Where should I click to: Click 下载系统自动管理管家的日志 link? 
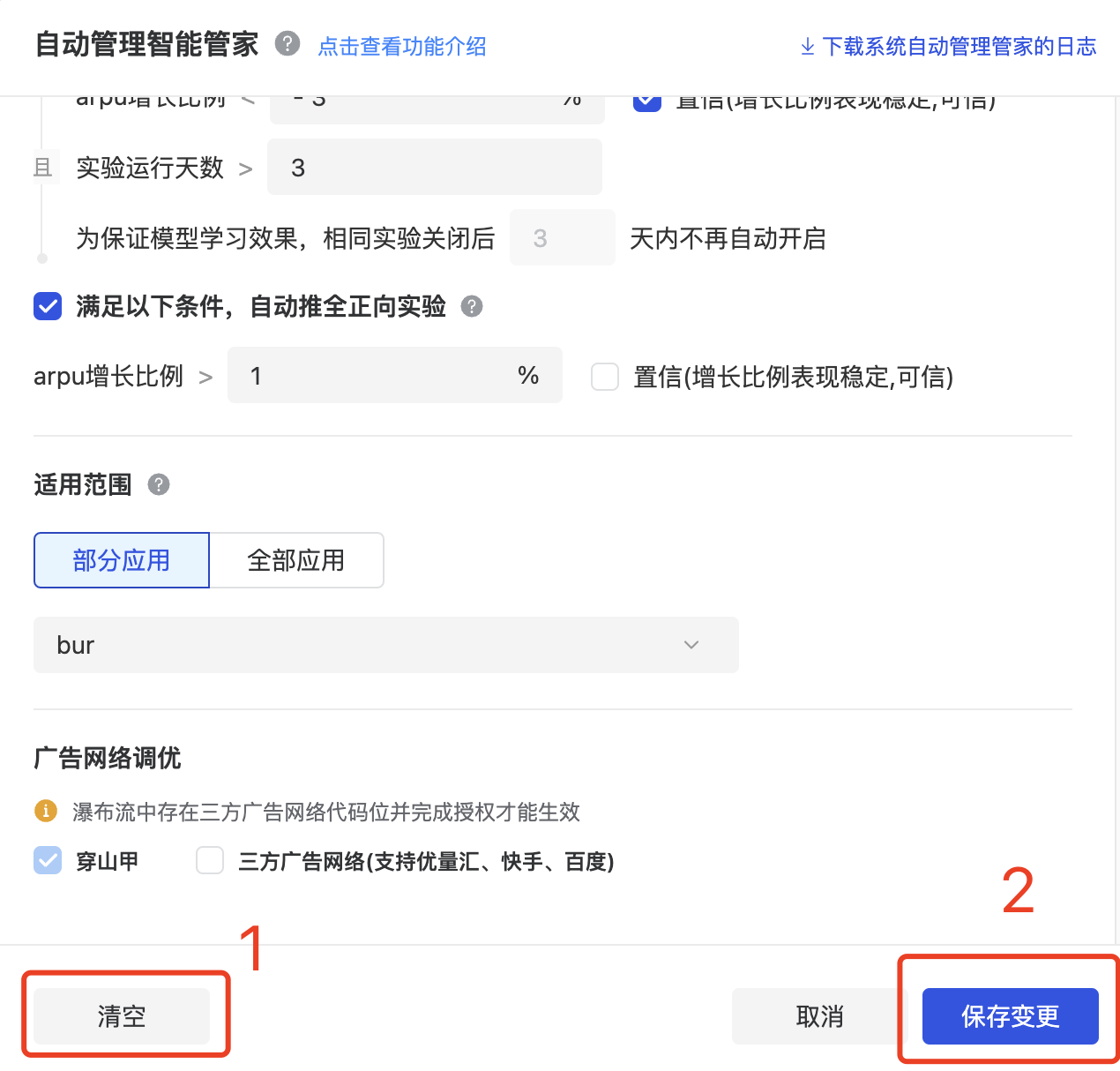point(959,47)
